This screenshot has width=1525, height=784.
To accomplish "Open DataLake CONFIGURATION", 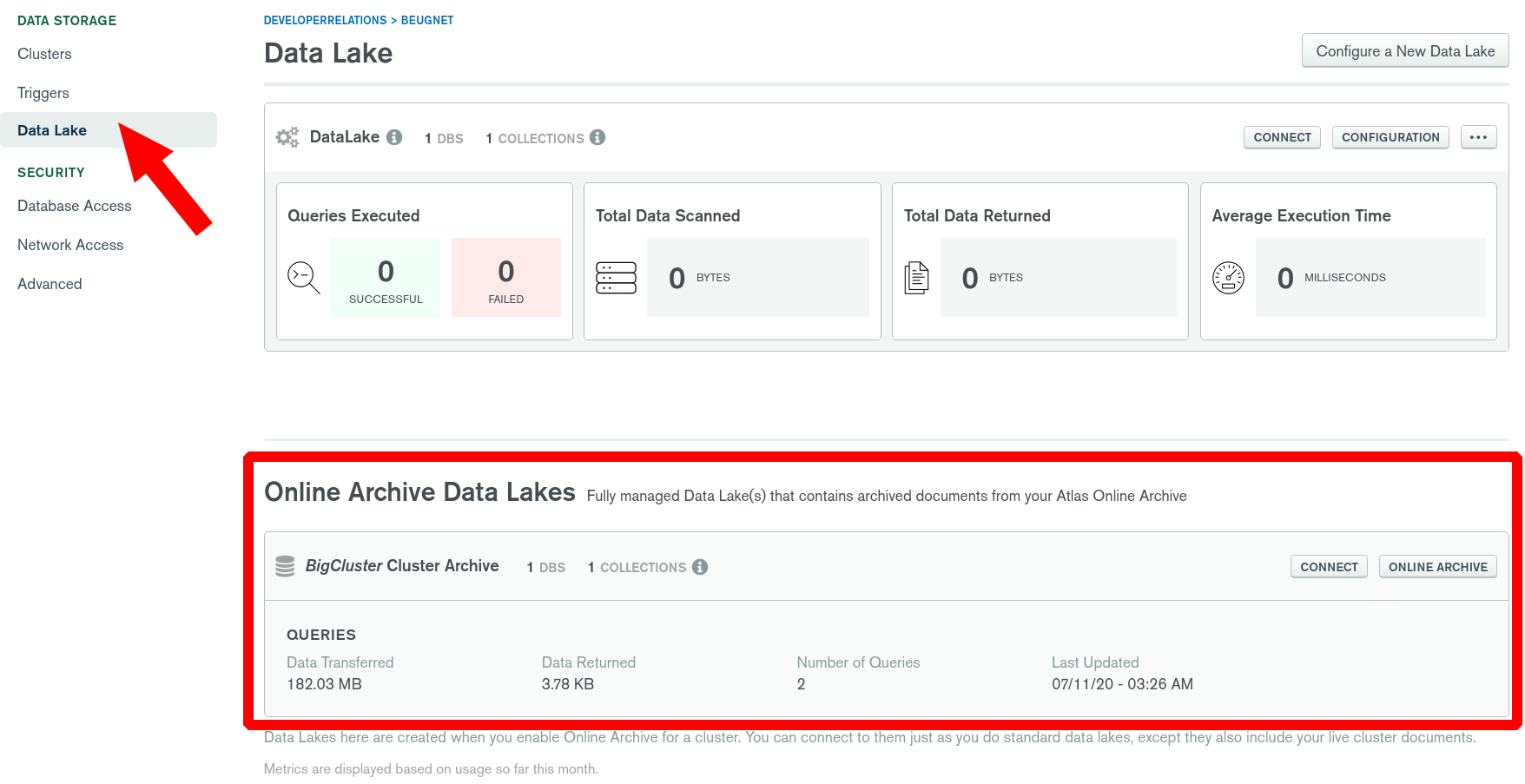I will 1390,137.
